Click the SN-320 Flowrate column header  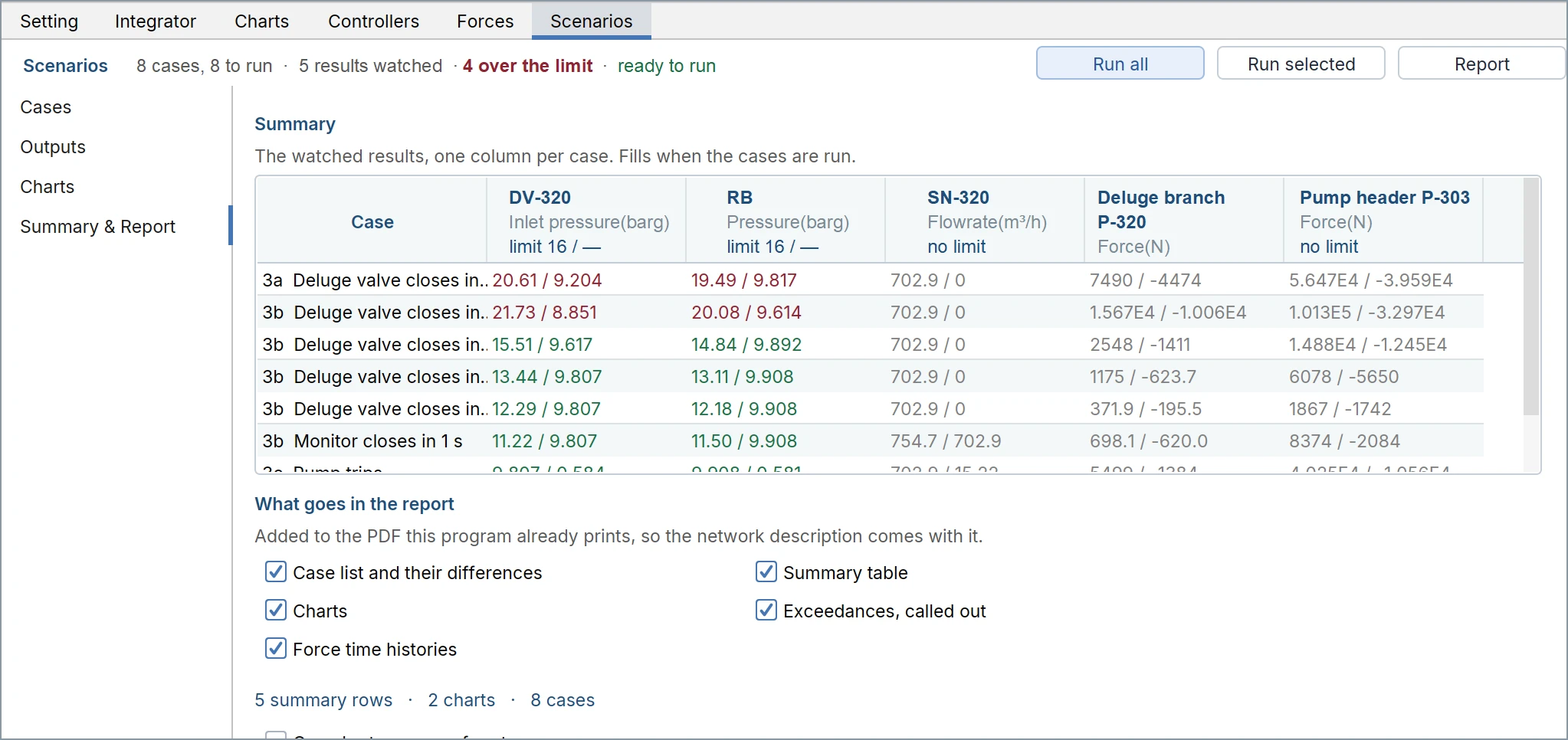pyautogui.click(x=985, y=221)
